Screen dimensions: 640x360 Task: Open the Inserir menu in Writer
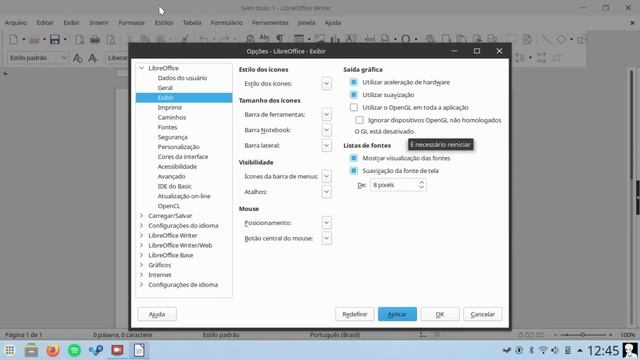[99, 23]
